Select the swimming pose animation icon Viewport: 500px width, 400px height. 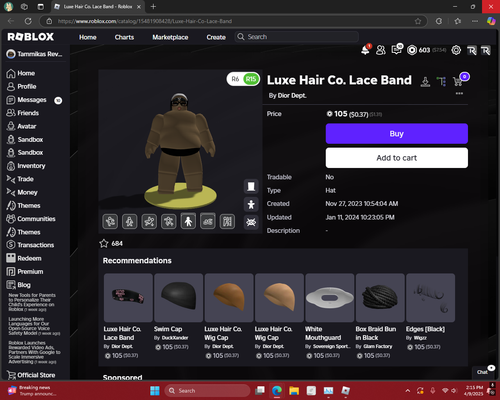pyautogui.click(x=208, y=221)
